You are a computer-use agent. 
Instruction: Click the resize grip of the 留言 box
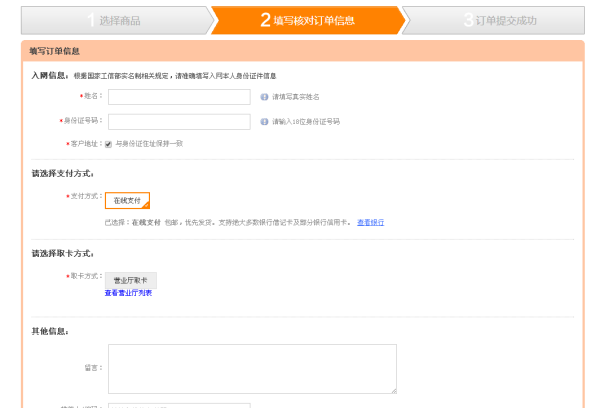click(x=393, y=390)
